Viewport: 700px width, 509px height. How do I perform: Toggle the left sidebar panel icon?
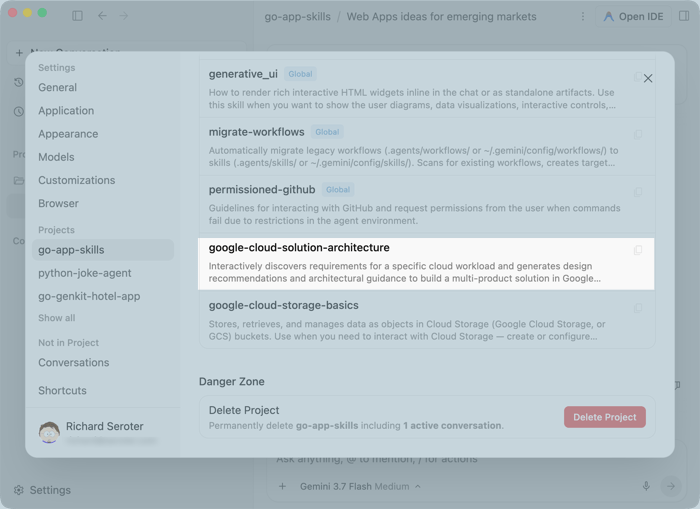[x=77, y=16]
